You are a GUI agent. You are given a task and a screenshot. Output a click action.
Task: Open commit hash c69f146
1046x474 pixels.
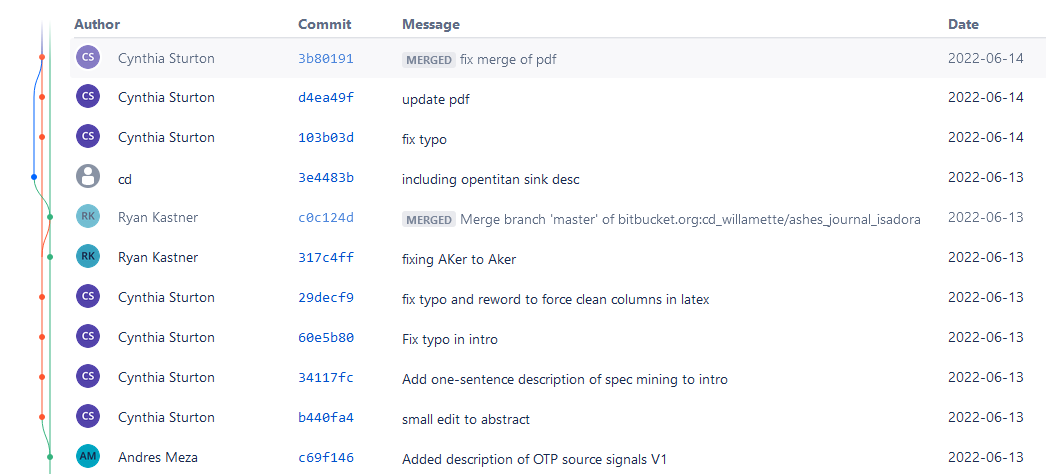tap(325, 458)
